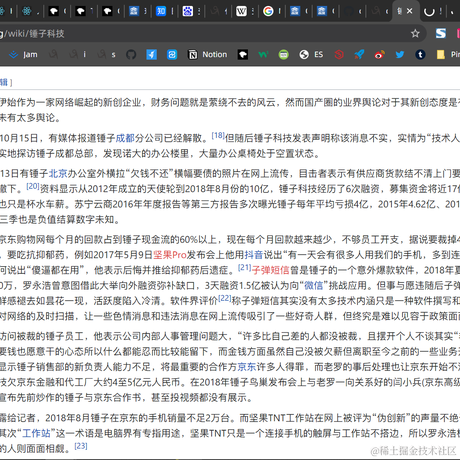The width and height of the screenshot is (460, 460).
Task: Open the Jam bookmark
Action: click(23, 54)
